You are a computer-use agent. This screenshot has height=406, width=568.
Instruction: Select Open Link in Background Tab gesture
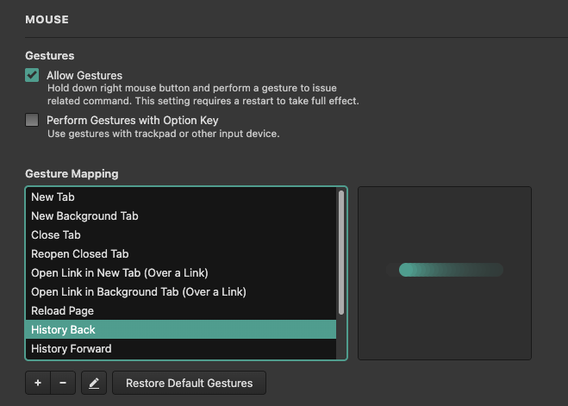[x=181, y=292]
